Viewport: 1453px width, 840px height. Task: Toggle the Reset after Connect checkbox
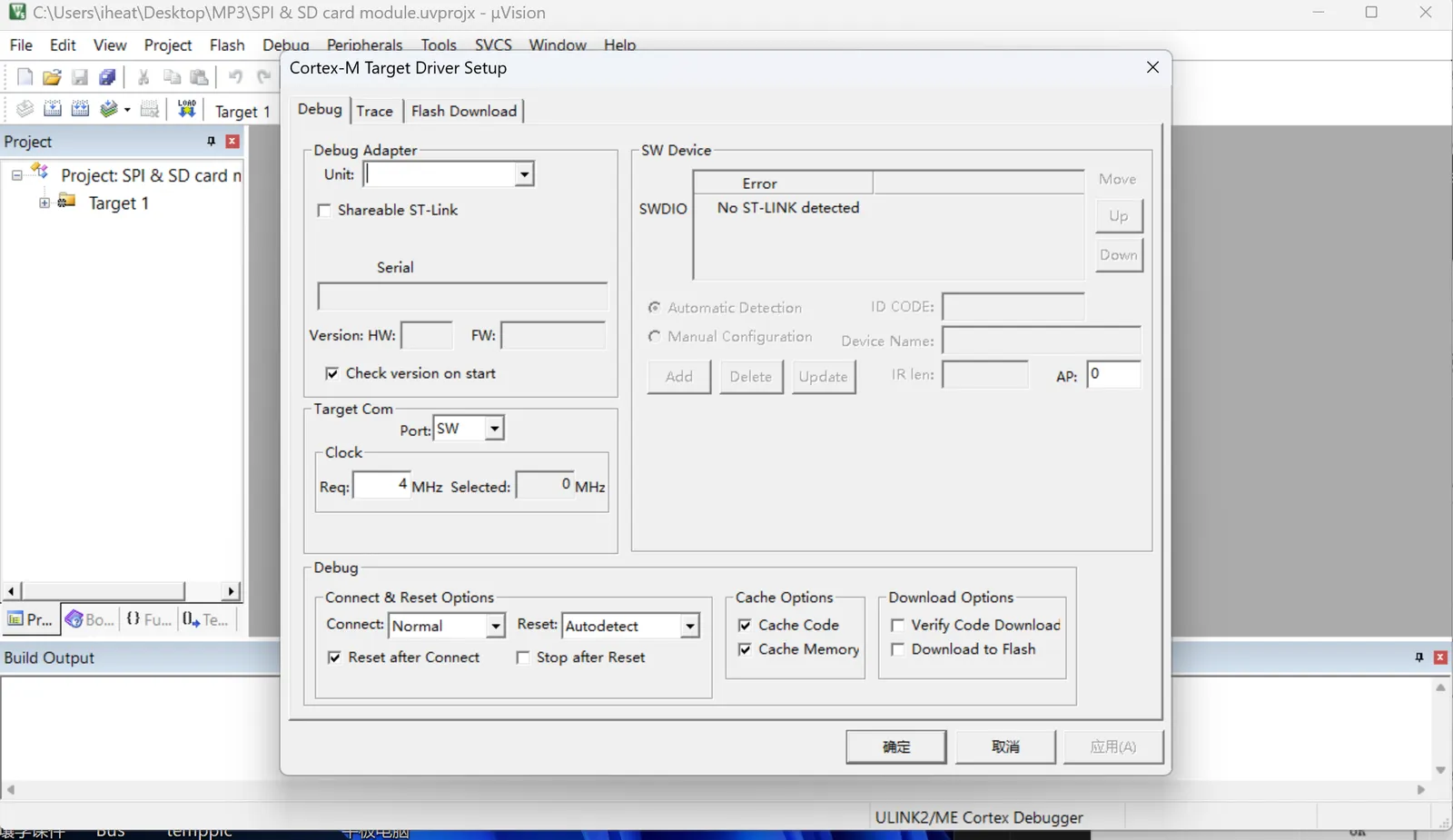(x=334, y=657)
